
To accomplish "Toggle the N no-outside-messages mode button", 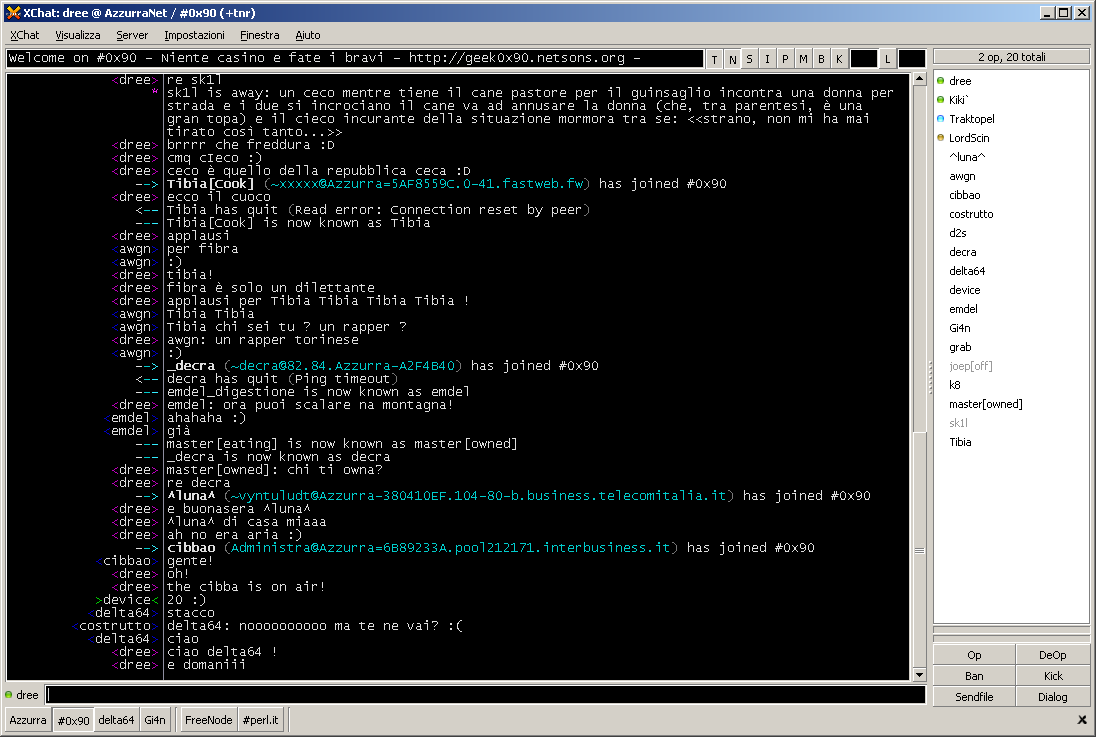I will [733, 59].
